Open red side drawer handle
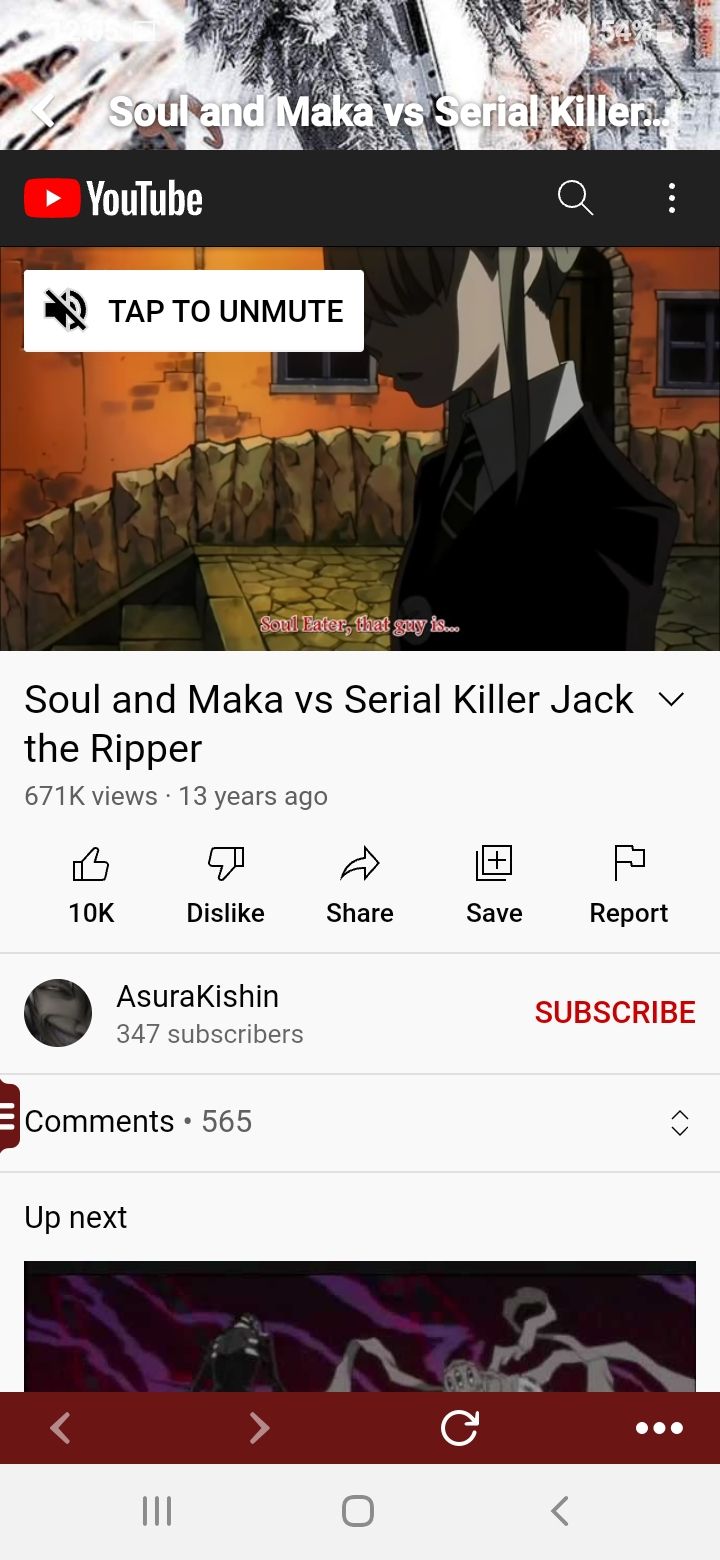720x1560 pixels. point(9,1114)
